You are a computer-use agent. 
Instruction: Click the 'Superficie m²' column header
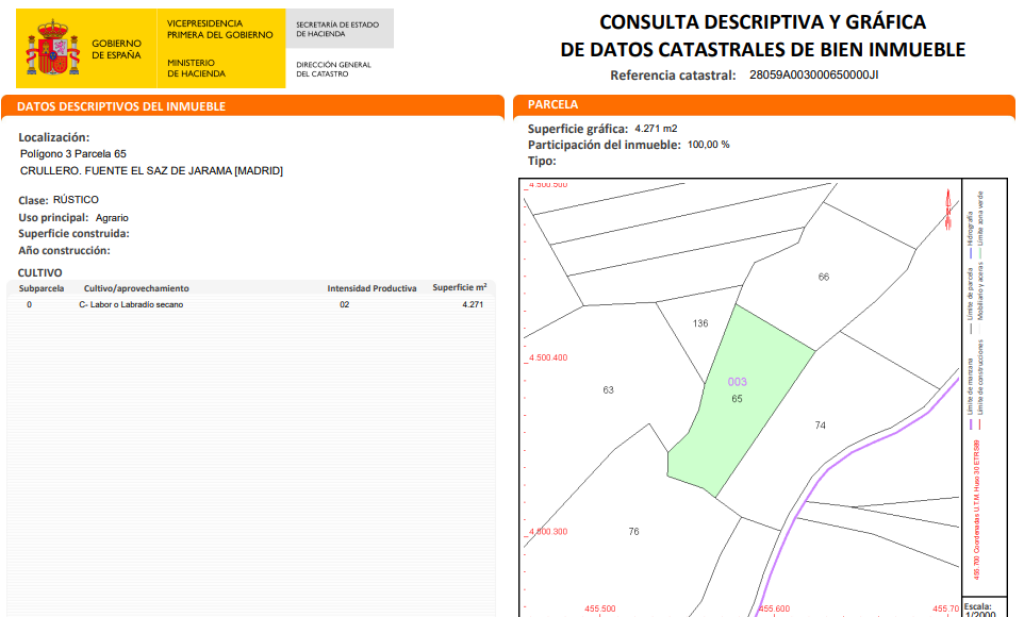point(460,288)
